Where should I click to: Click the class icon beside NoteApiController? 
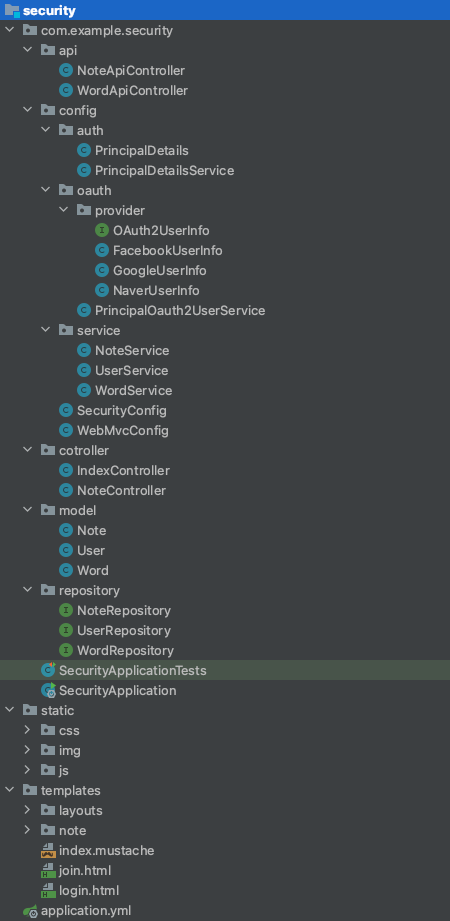[x=66, y=70]
